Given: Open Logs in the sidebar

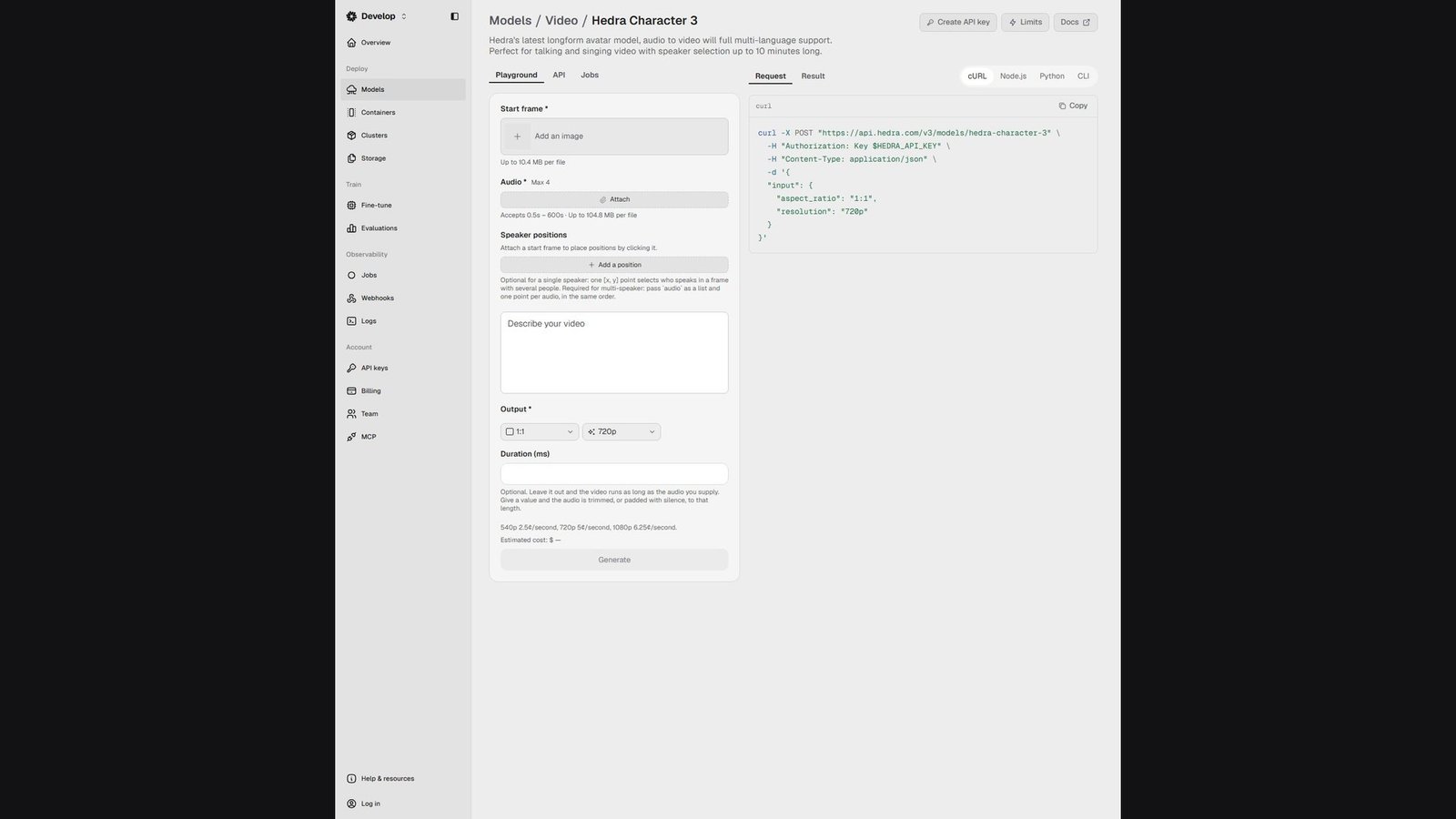Looking at the screenshot, I should [403, 321].
